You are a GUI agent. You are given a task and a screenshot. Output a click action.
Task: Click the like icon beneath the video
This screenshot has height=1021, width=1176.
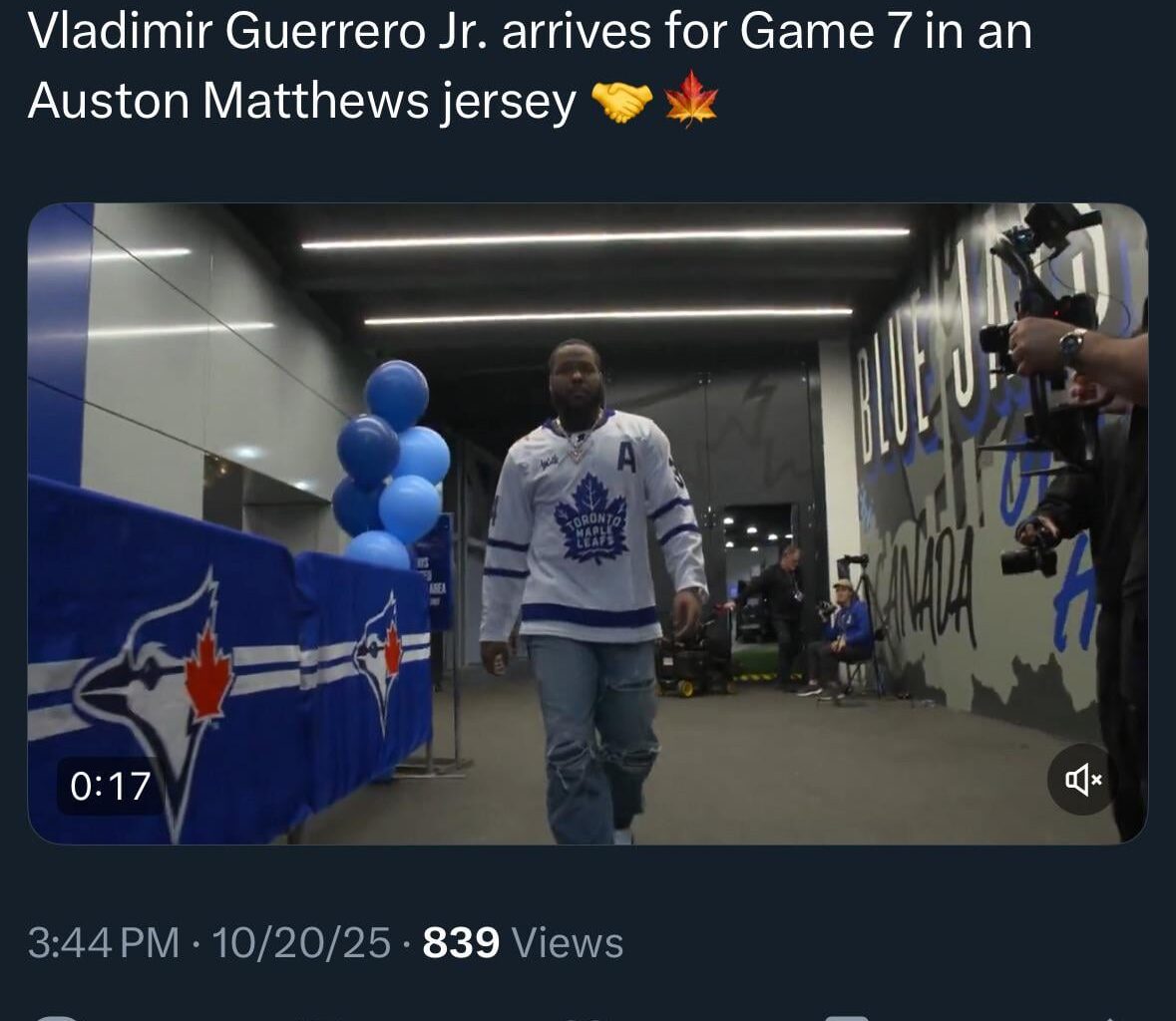(588, 1015)
